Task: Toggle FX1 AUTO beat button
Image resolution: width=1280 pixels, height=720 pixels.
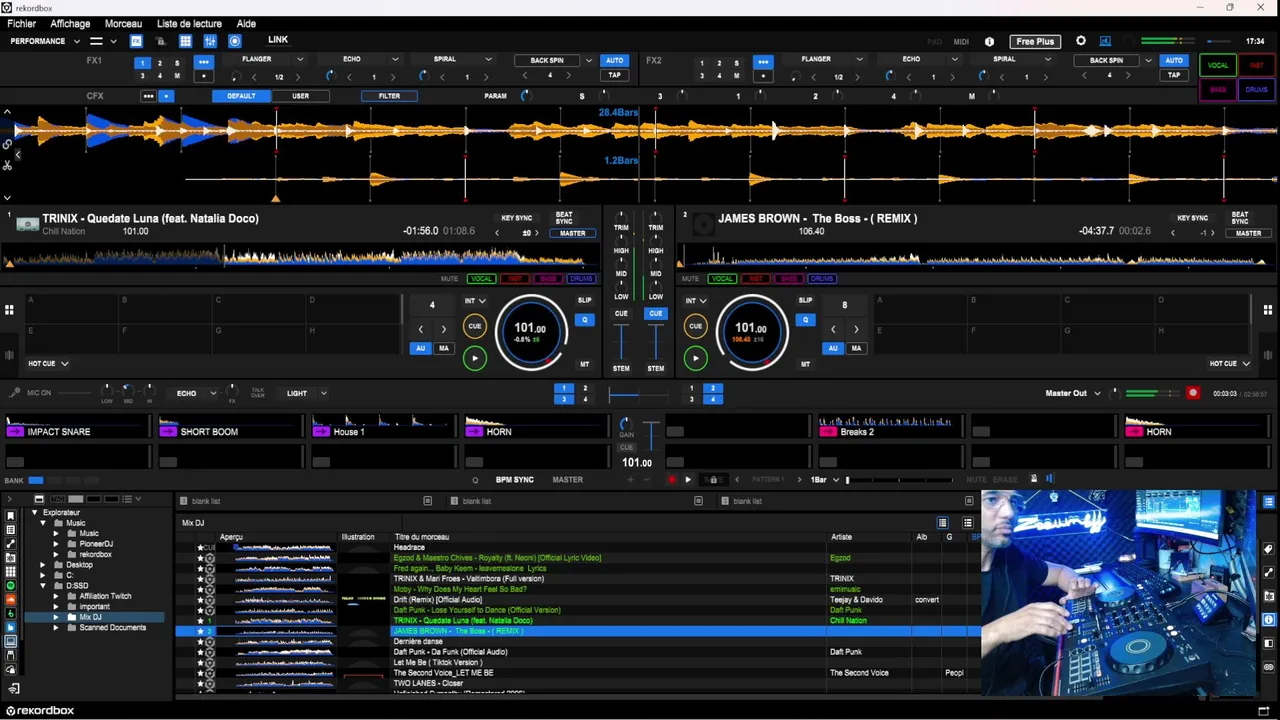Action: [x=614, y=60]
